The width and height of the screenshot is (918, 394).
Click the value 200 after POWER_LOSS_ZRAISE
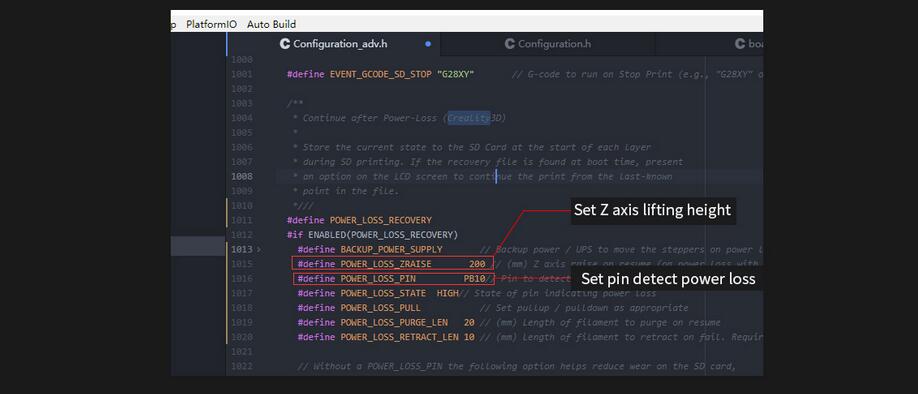[x=477, y=264]
